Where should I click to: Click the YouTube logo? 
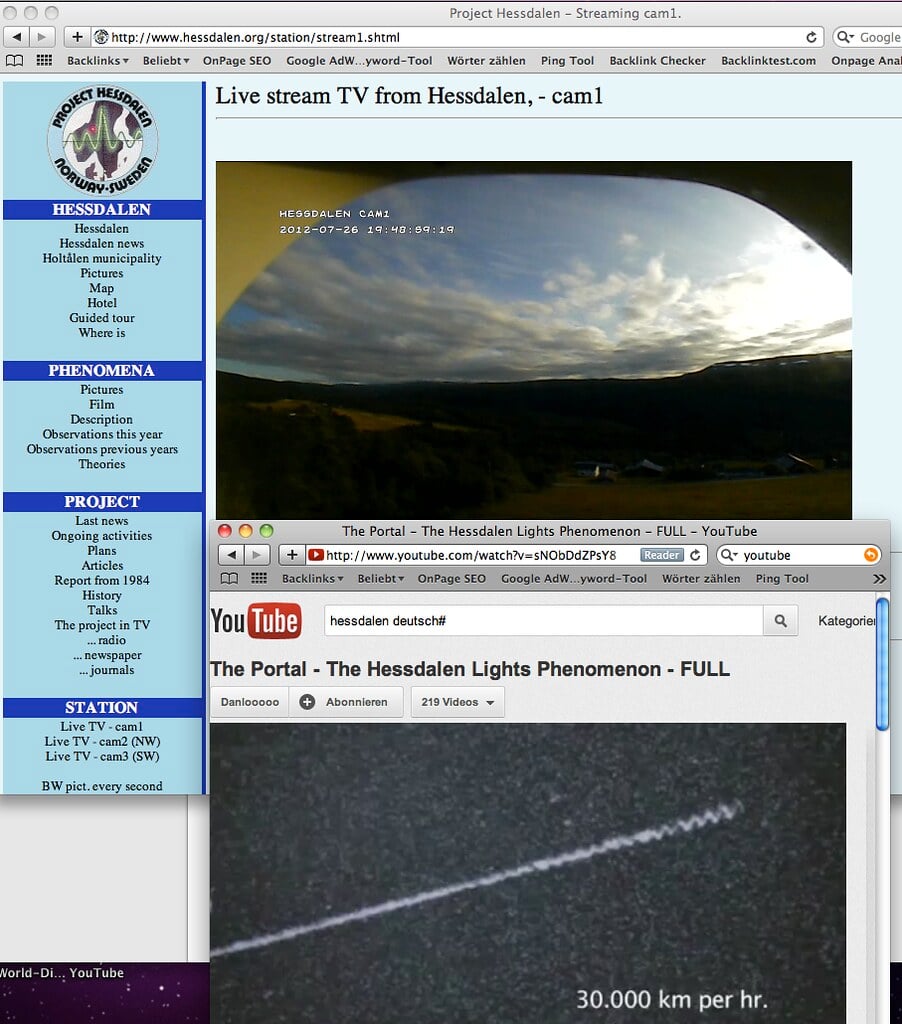coord(256,621)
